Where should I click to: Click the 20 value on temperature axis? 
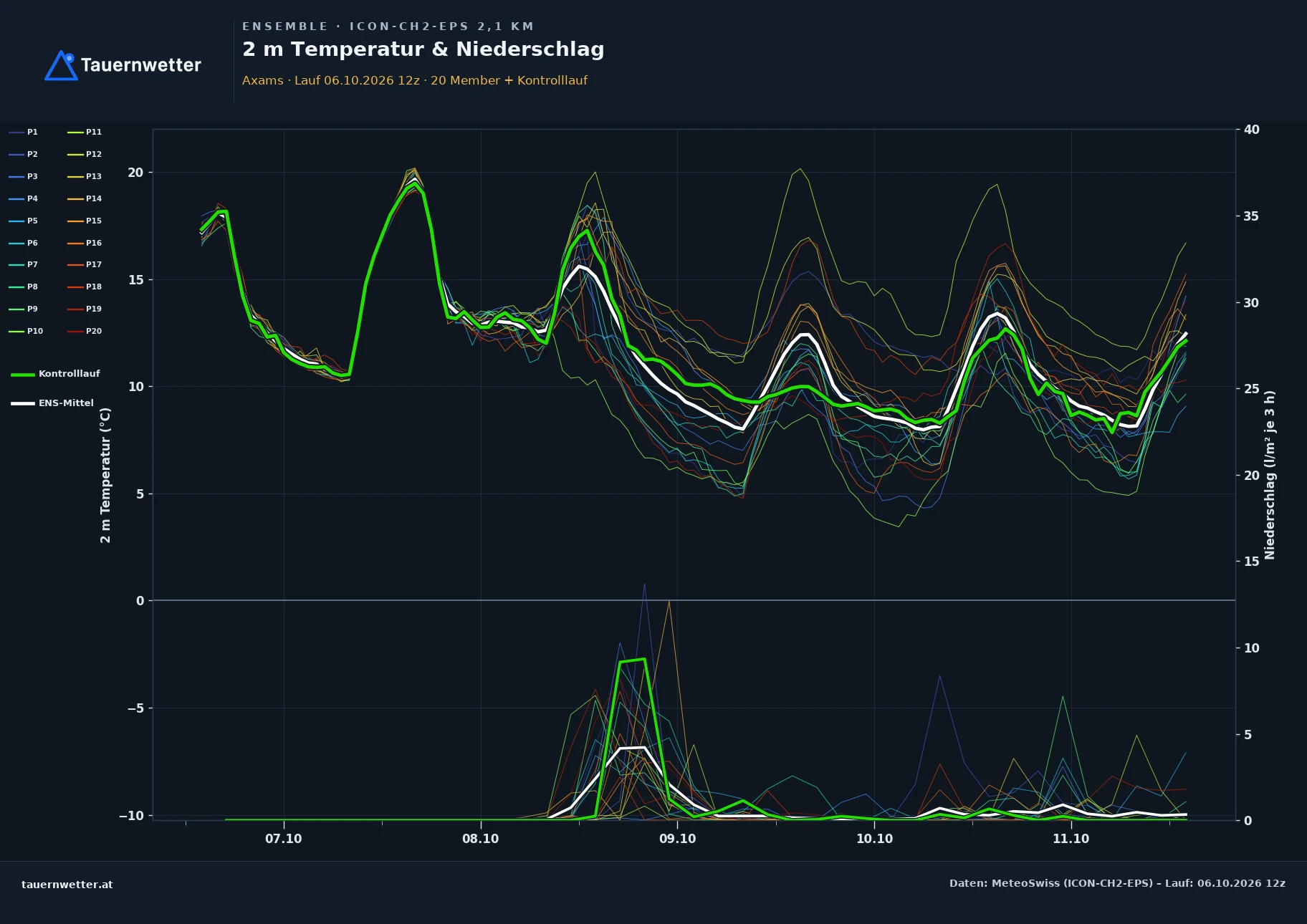(135, 173)
